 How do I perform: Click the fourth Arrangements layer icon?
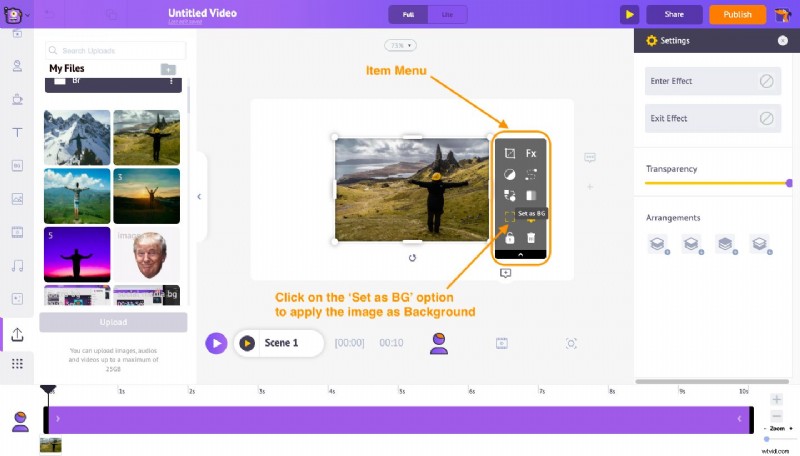coord(760,244)
